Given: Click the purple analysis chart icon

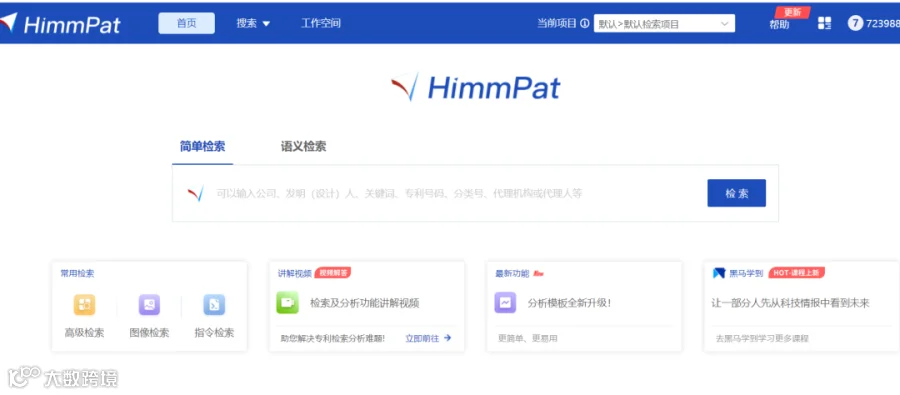Looking at the screenshot, I should coord(505,303).
